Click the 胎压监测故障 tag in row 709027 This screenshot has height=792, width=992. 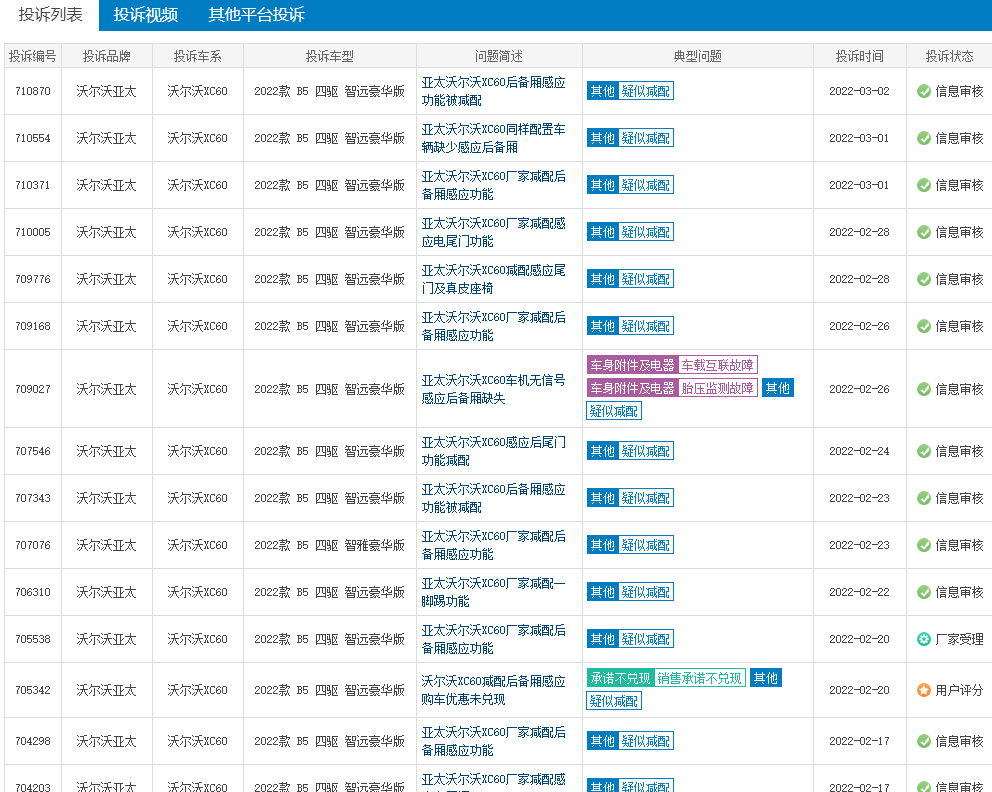point(717,388)
